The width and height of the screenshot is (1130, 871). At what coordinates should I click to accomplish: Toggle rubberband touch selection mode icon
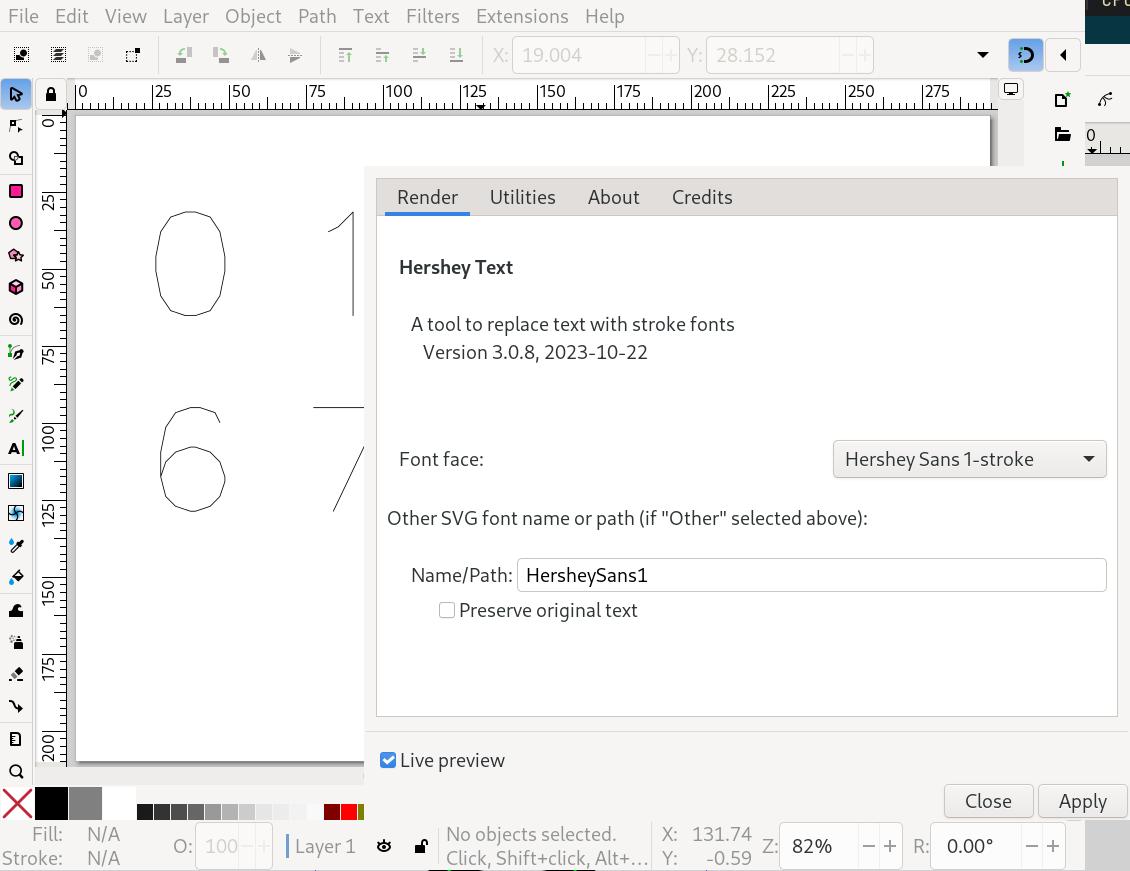[x=132, y=55]
